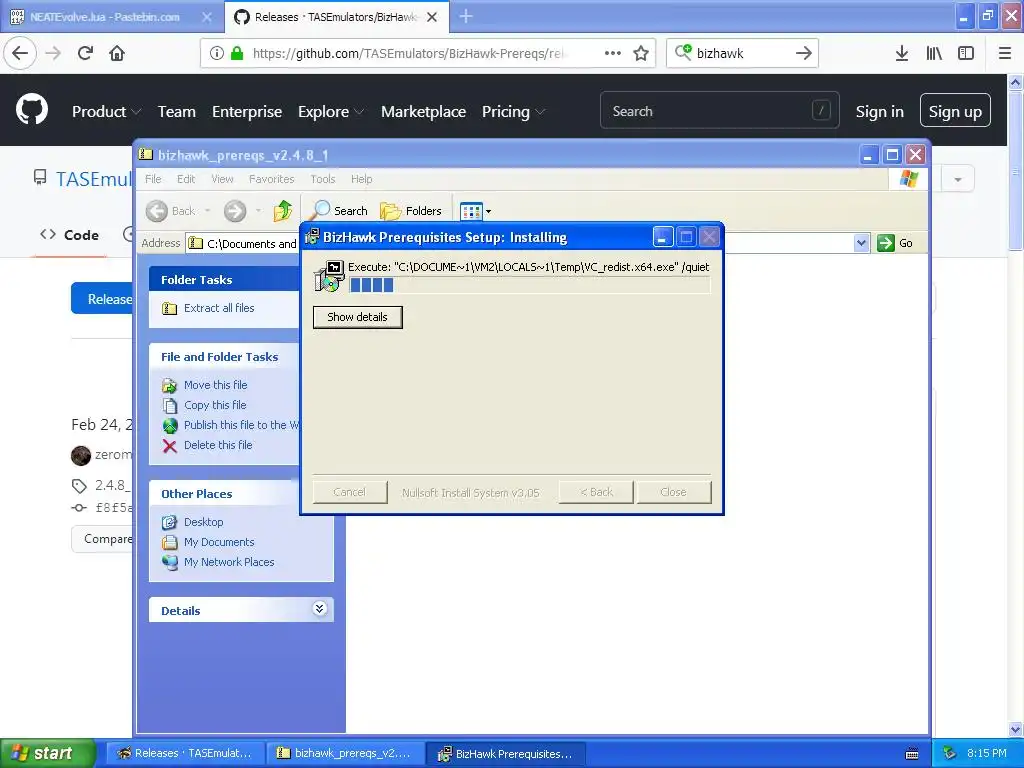The width and height of the screenshot is (1024, 768).
Task: Click GitHub Enterprise link
Action: (x=247, y=112)
